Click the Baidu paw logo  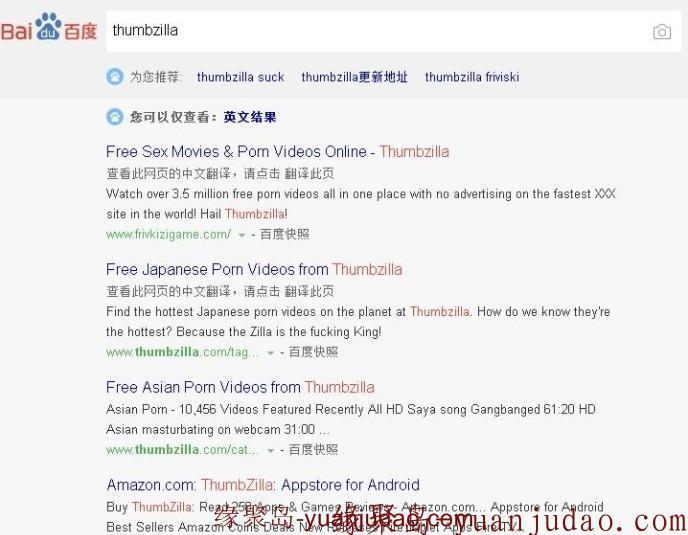[49, 27]
